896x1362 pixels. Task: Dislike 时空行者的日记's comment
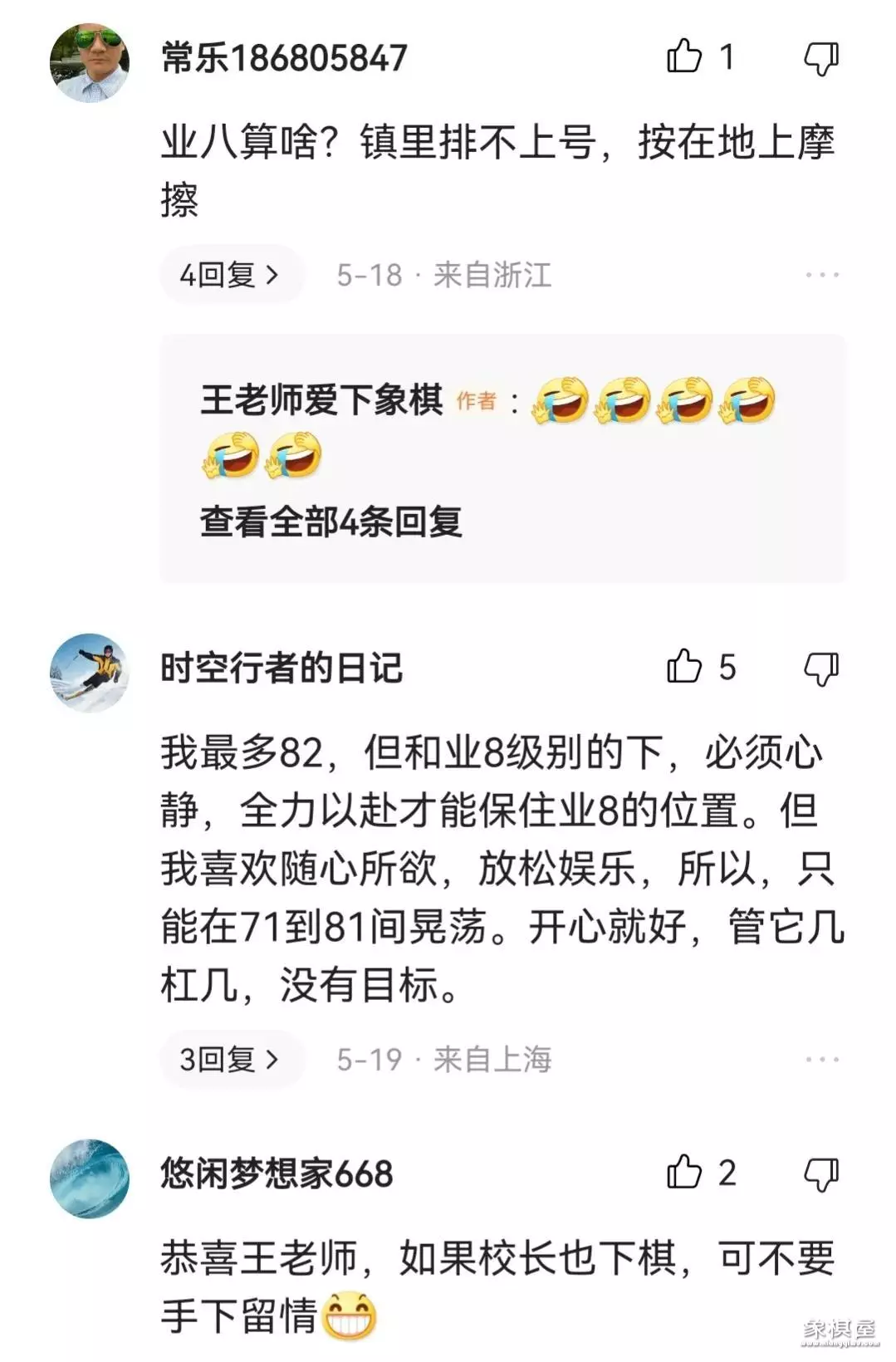[x=821, y=668]
